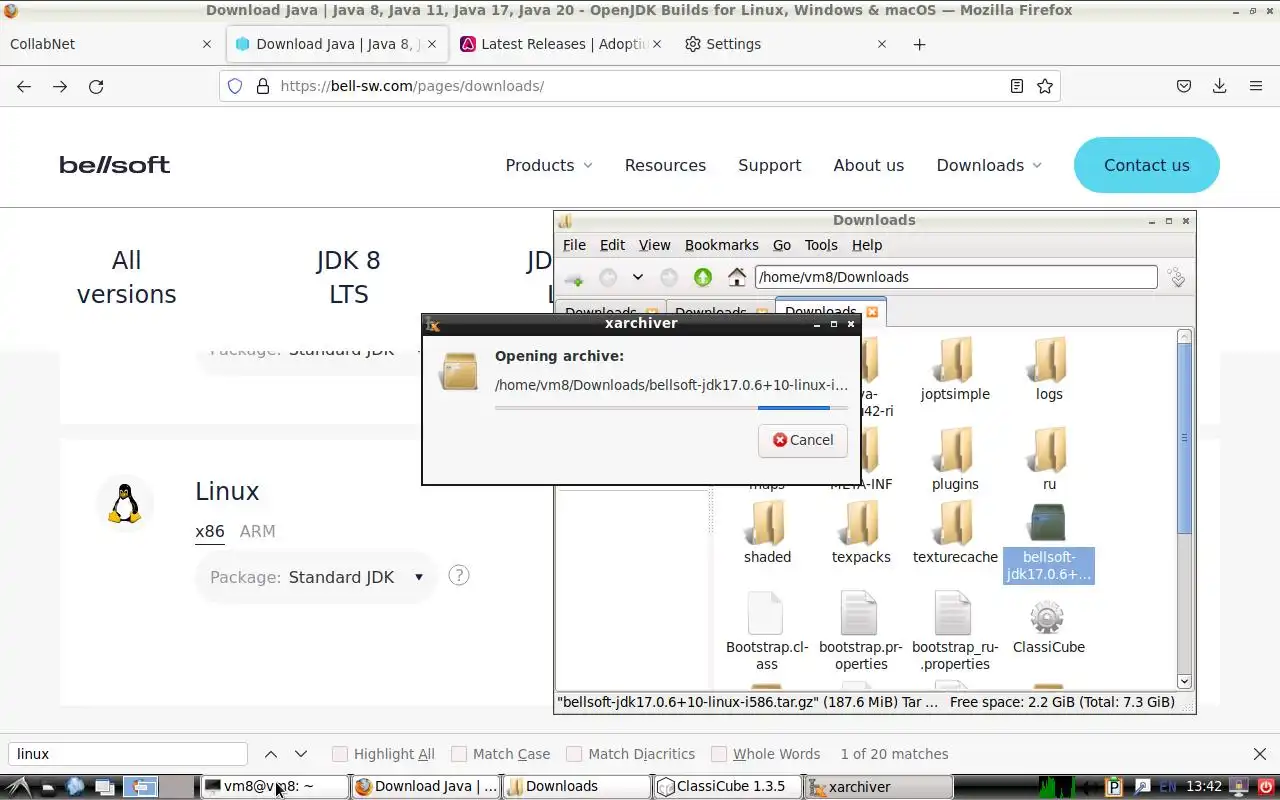Image resolution: width=1280 pixels, height=800 pixels.
Task: Click the go-to-path icon beside location bar
Action: point(1176,278)
